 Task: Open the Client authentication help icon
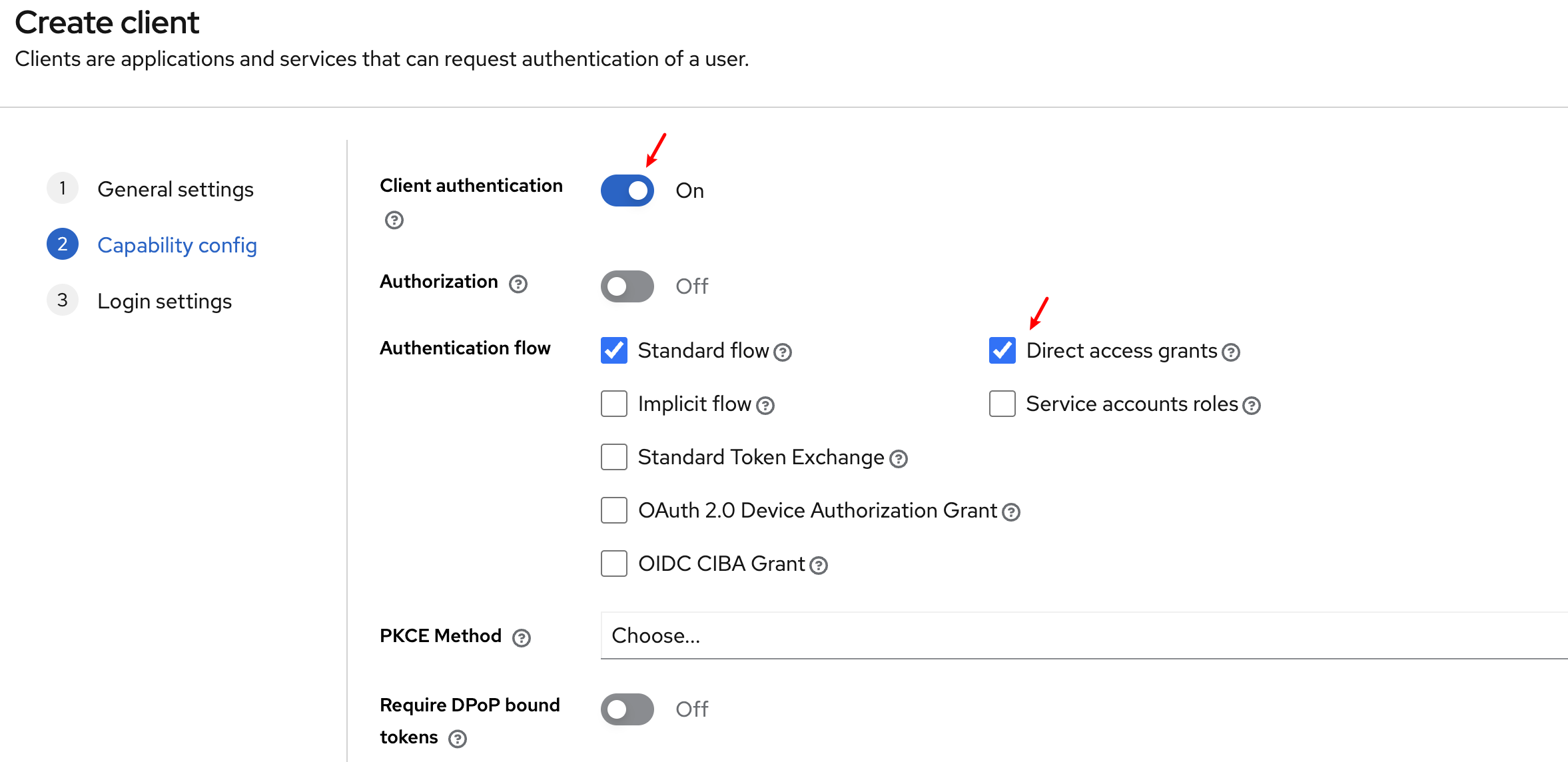point(393,220)
